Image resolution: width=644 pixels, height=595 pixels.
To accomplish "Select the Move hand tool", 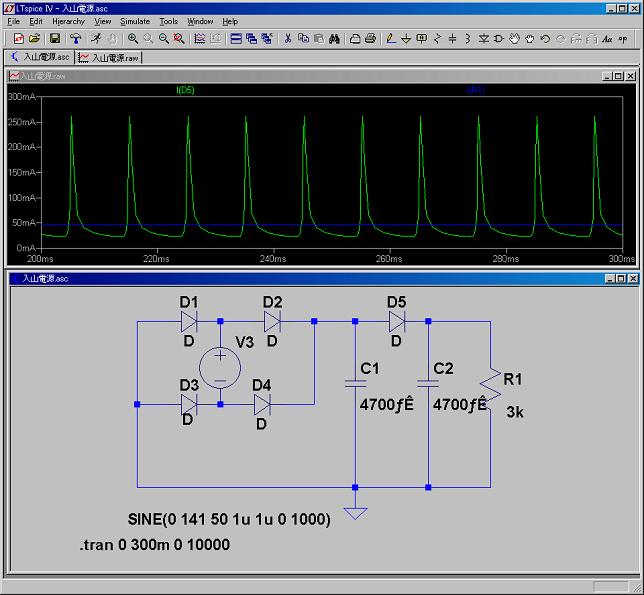I will coord(514,39).
